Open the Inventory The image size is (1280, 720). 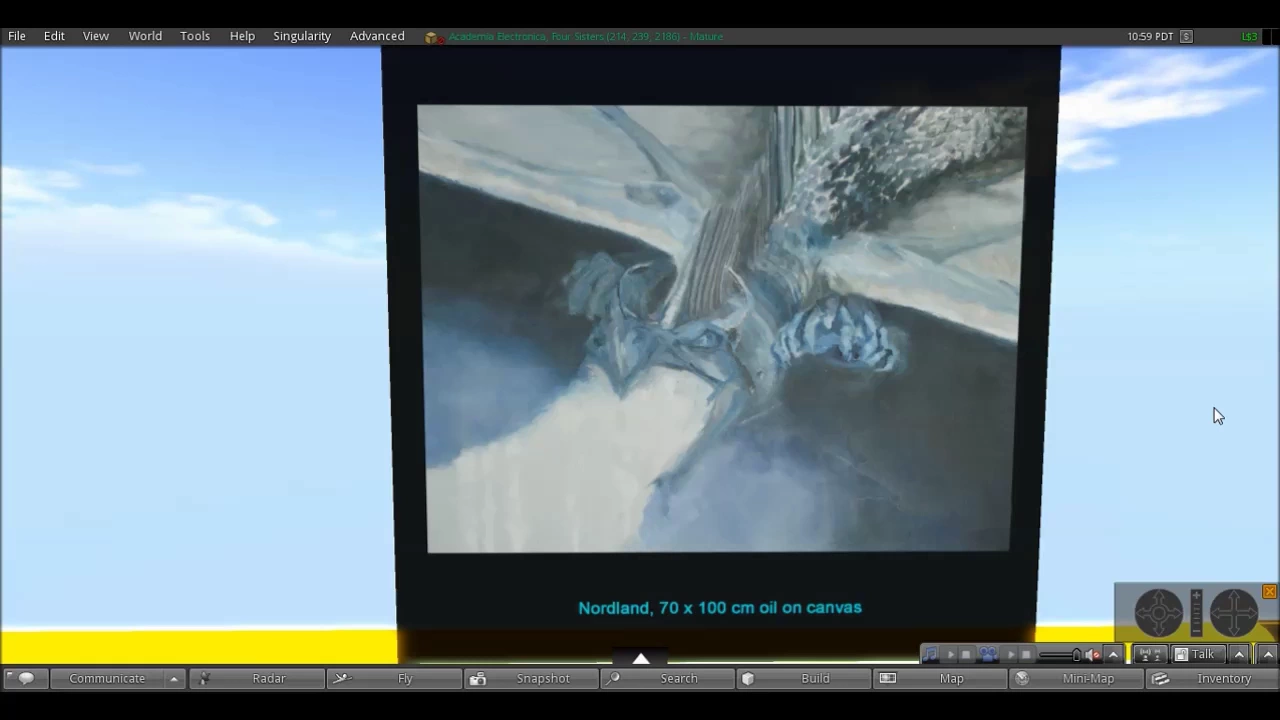(x=1213, y=678)
